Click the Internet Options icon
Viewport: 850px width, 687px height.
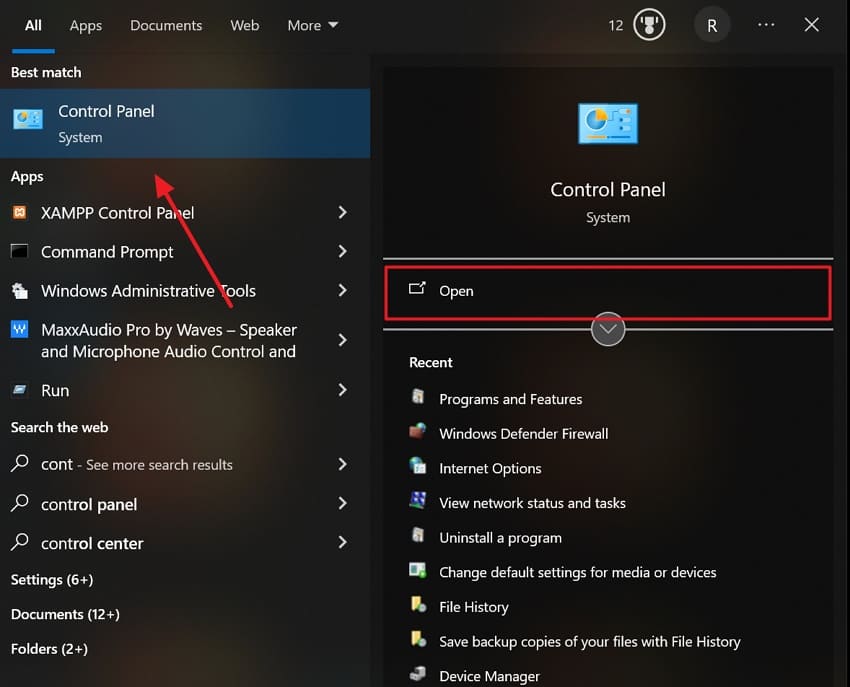tap(417, 466)
